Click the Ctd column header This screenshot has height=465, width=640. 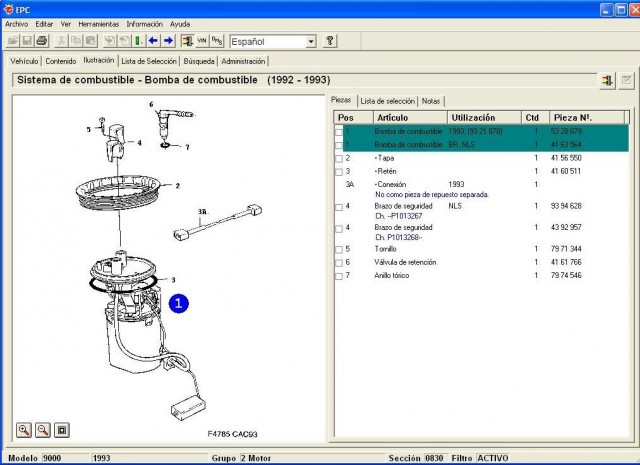535,118
